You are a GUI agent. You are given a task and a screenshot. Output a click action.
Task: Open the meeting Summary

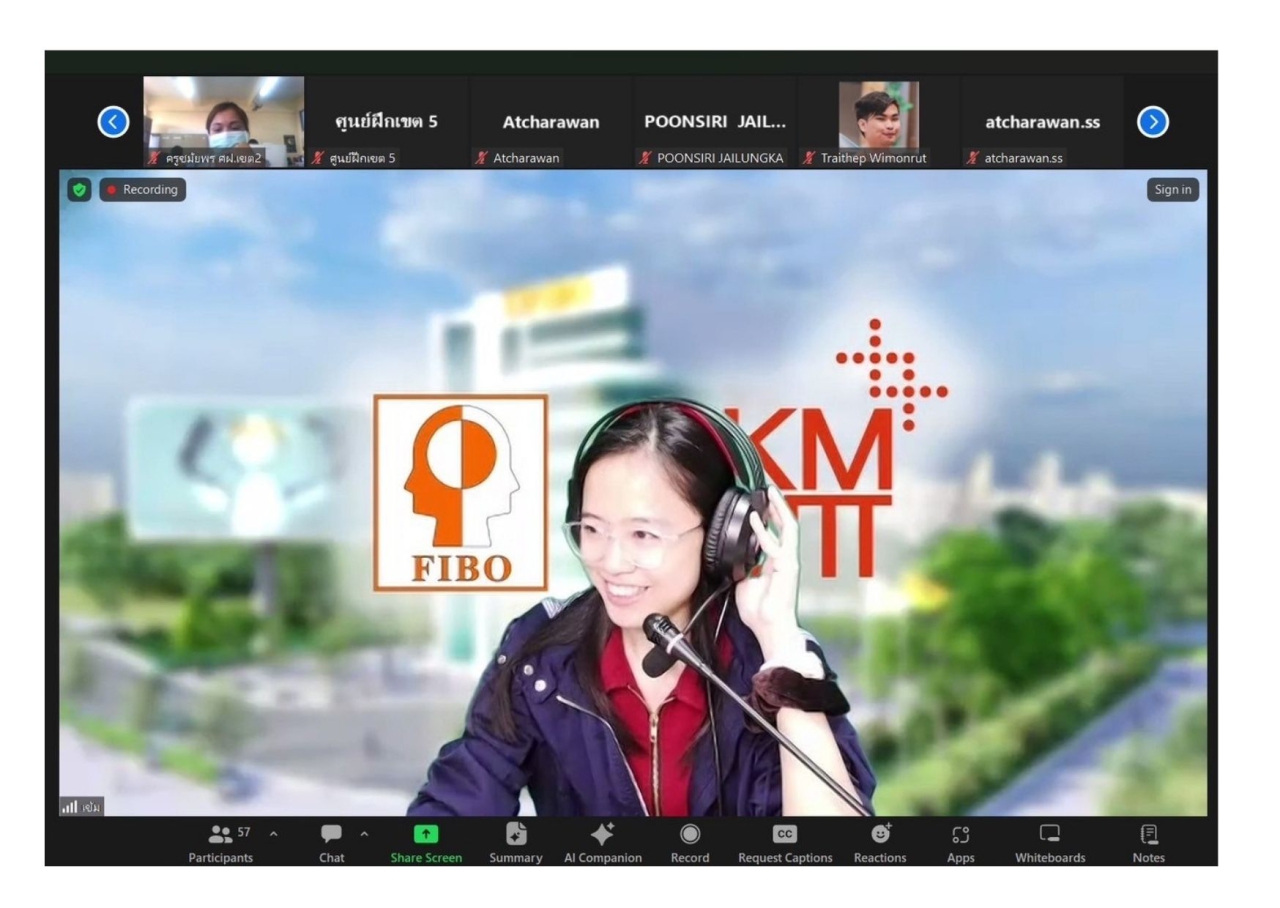[516, 844]
